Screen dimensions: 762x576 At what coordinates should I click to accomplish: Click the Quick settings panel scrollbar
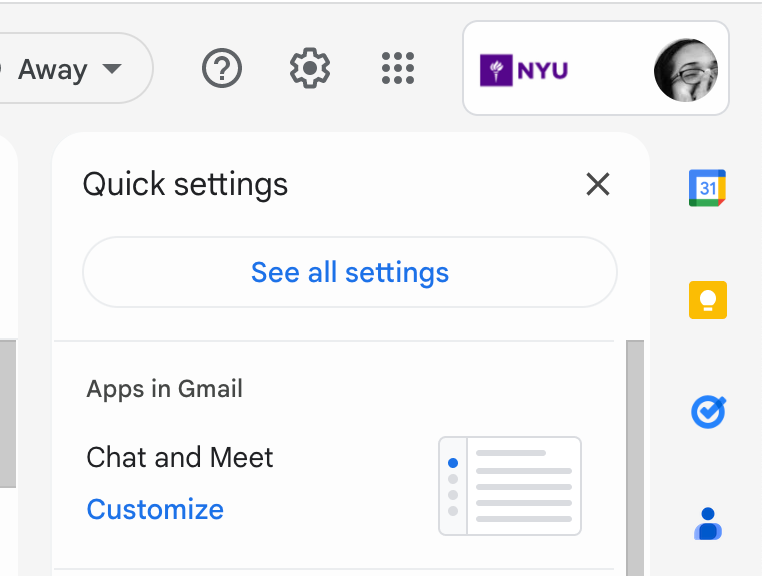(x=635, y=450)
